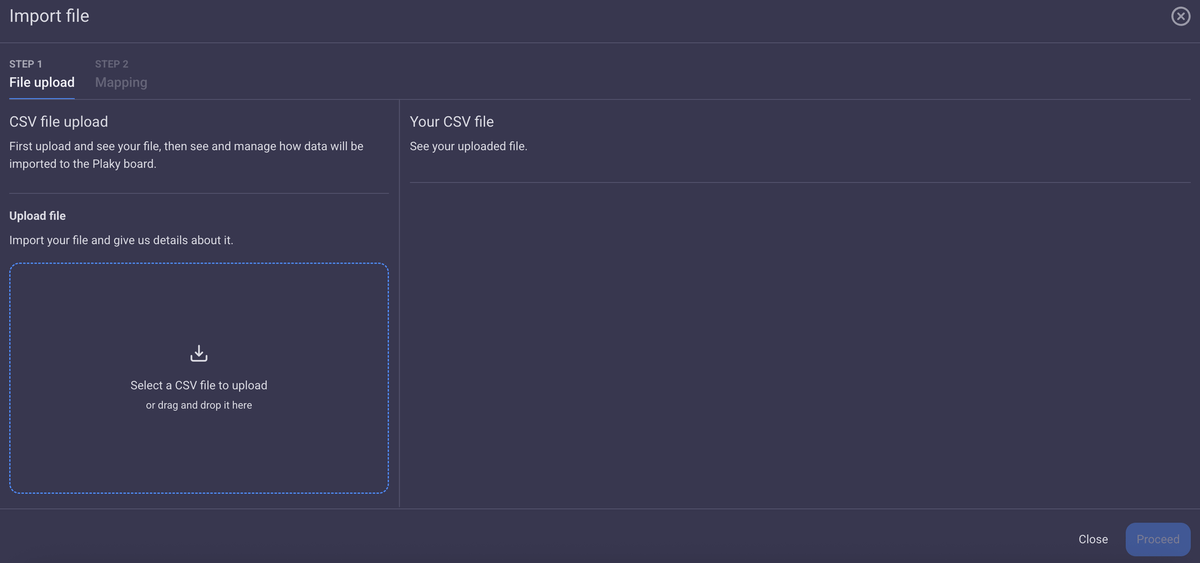Viewport: 1200px width, 563px height.
Task: Click the 'See your uploaded file.' text
Action: (468, 146)
